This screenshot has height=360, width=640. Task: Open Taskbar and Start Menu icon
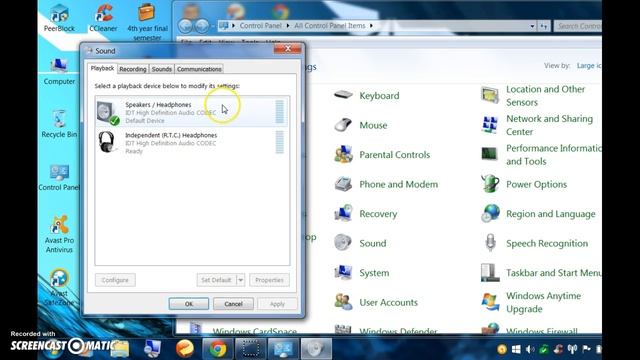490,272
